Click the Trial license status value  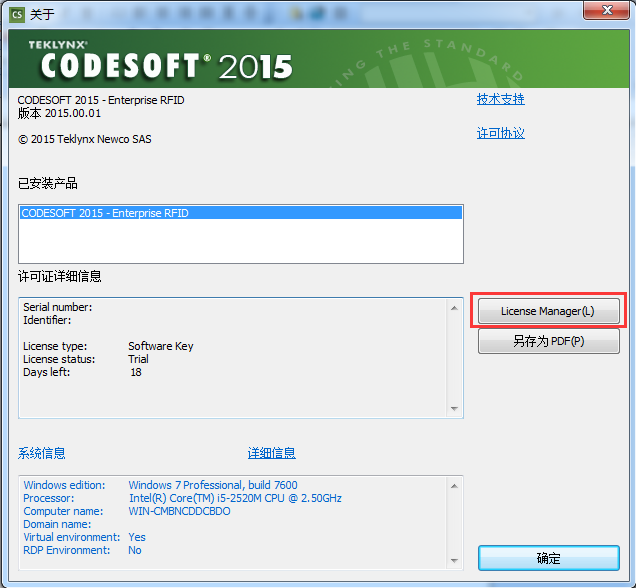point(138,359)
